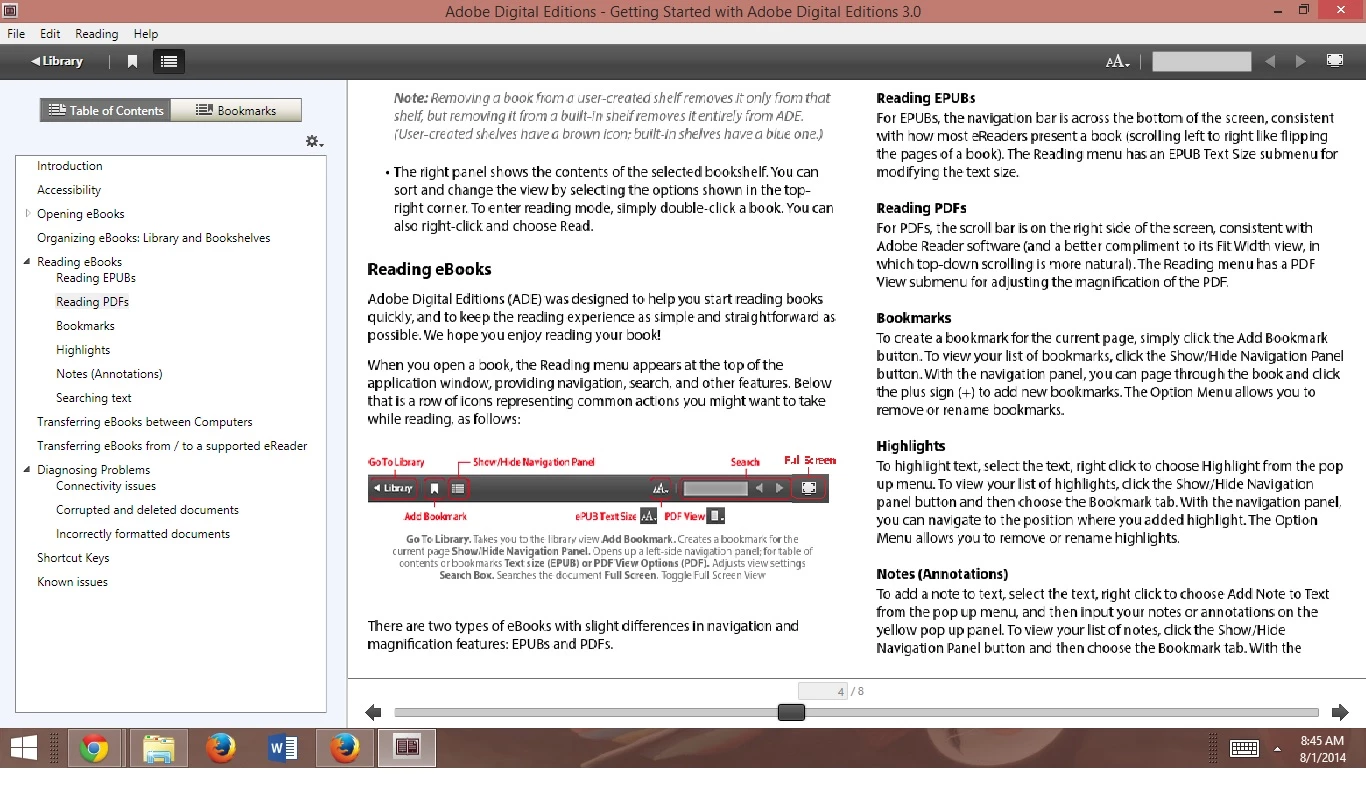Viewport: 1366px width, 800px height.
Task: Switch to the Bookmarks tab
Action: tap(236, 110)
